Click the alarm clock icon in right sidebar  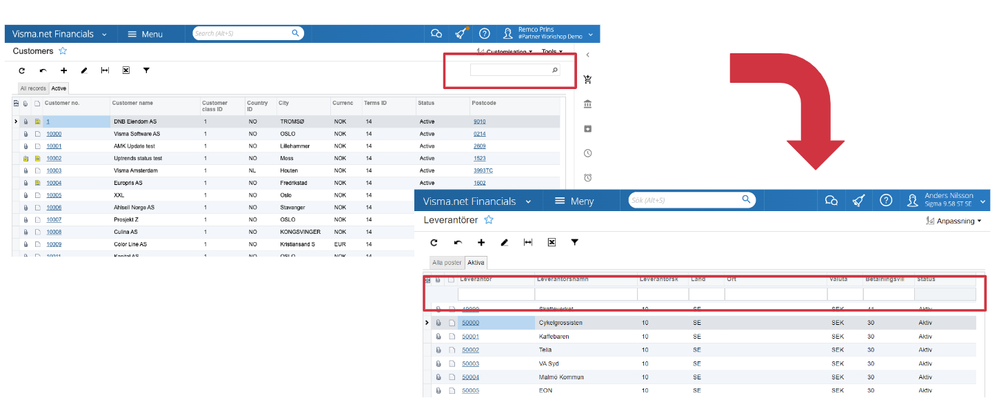click(x=587, y=177)
